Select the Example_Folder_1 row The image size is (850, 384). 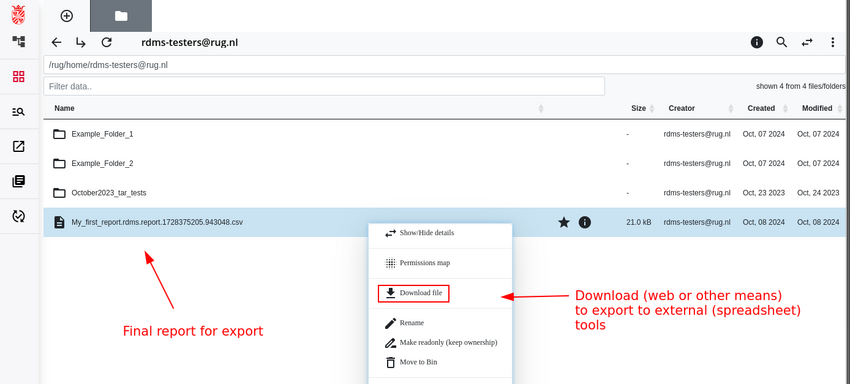coord(445,134)
